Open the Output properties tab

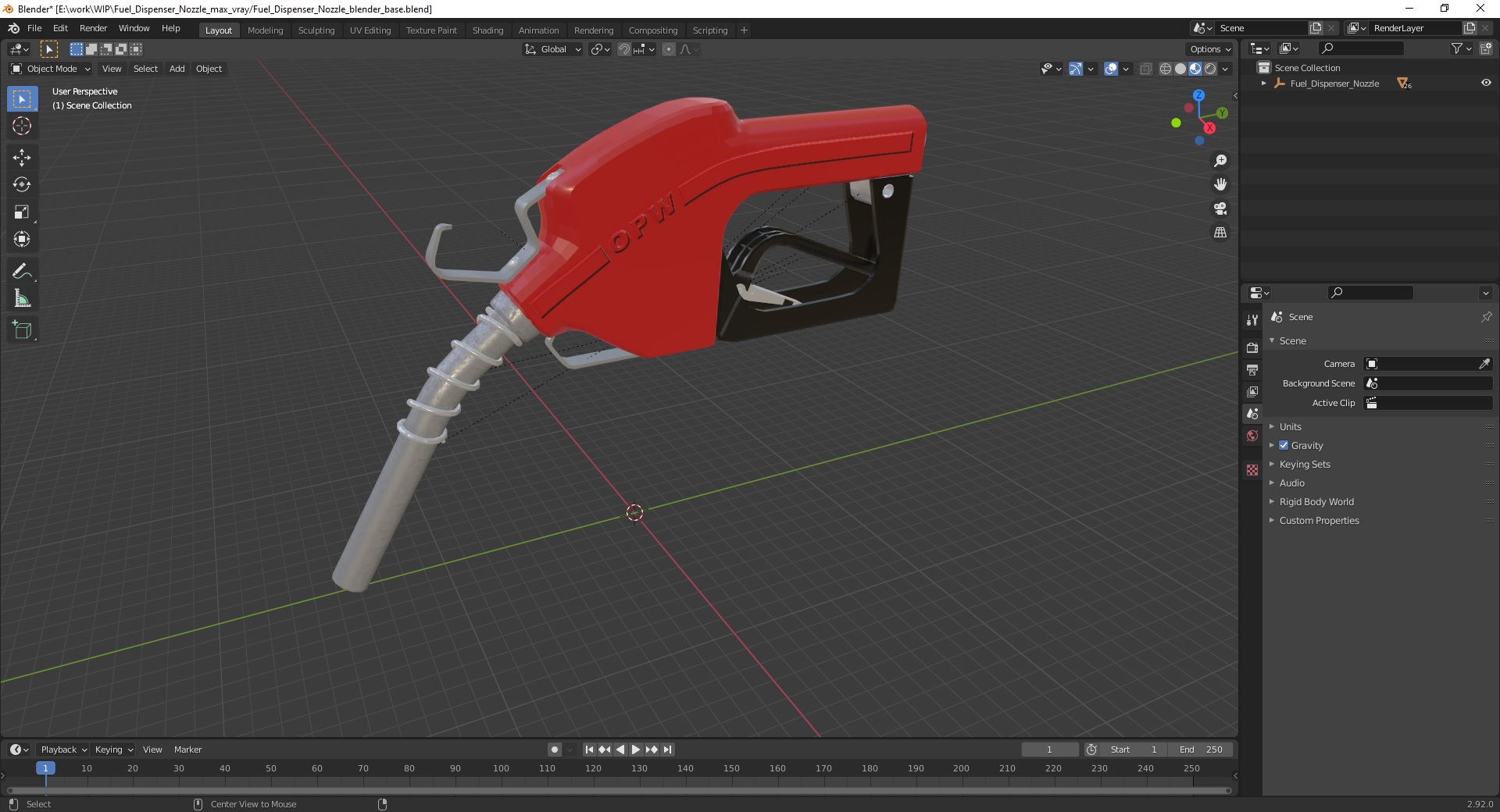click(1252, 369)
